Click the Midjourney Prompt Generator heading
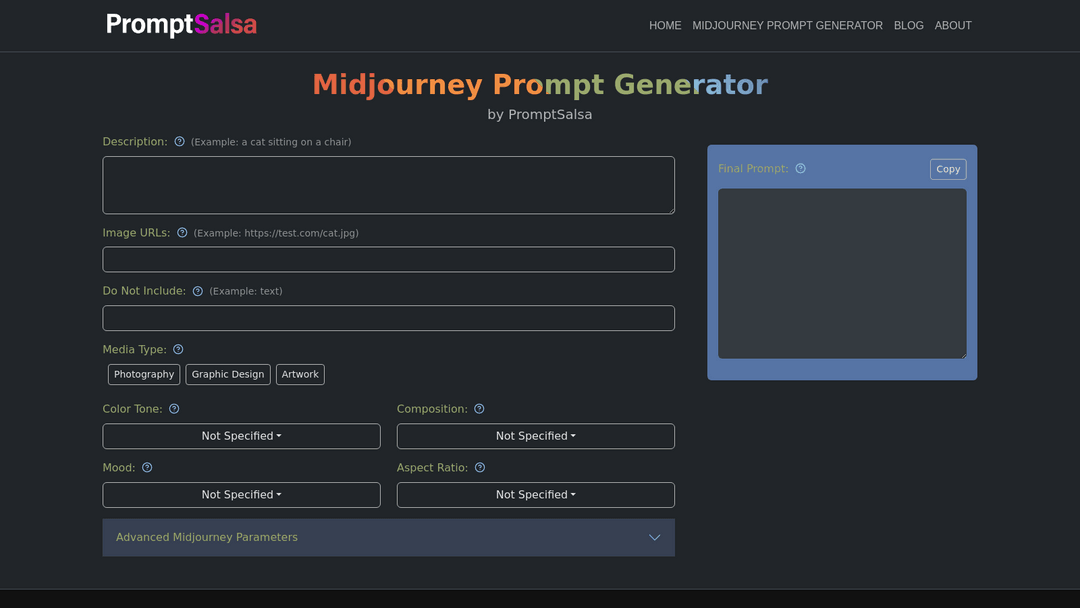Screen dimensions: 1080x608 click(540, 85)
